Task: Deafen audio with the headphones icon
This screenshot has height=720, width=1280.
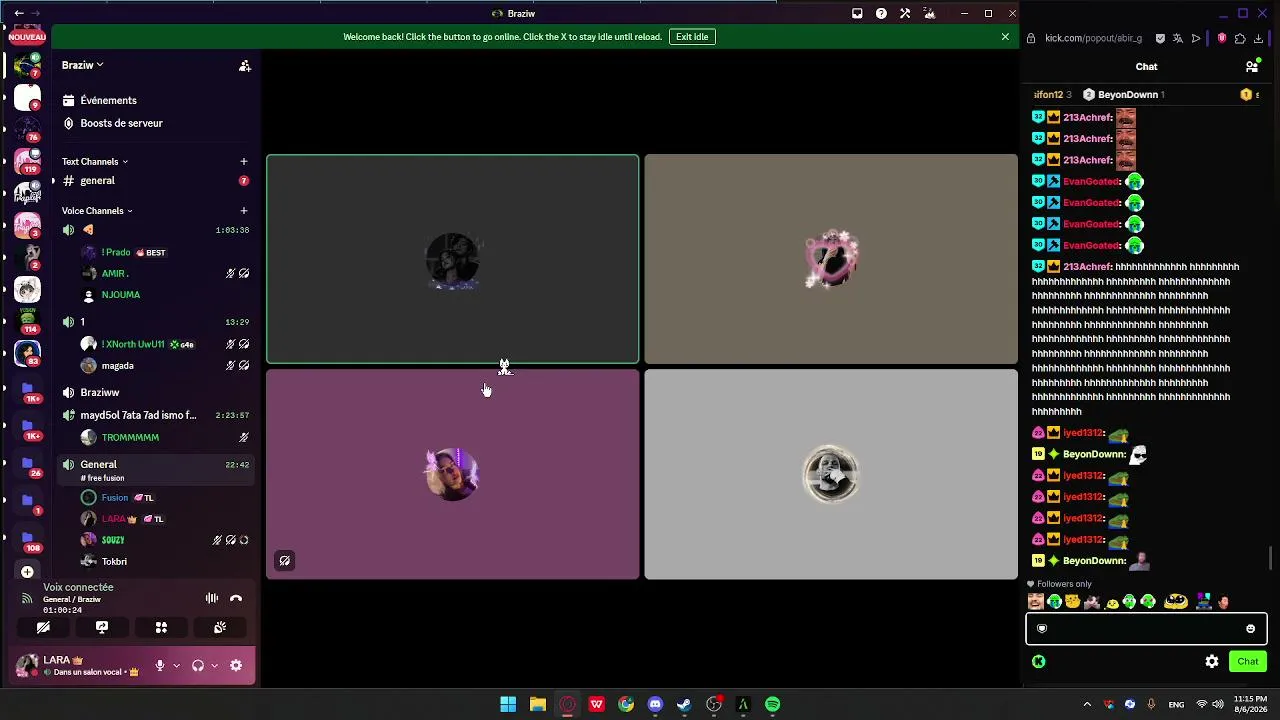Action: coord(198,665)
